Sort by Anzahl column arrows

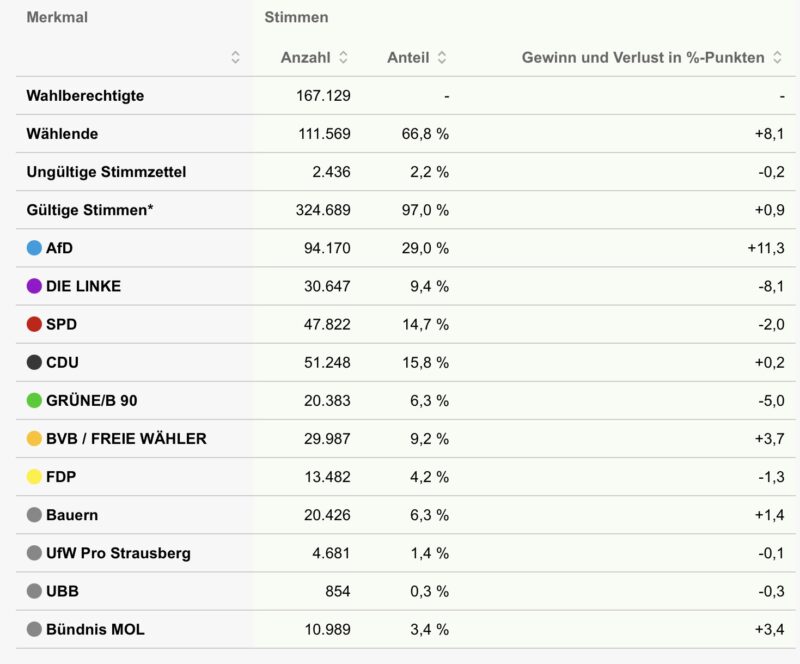344,58
